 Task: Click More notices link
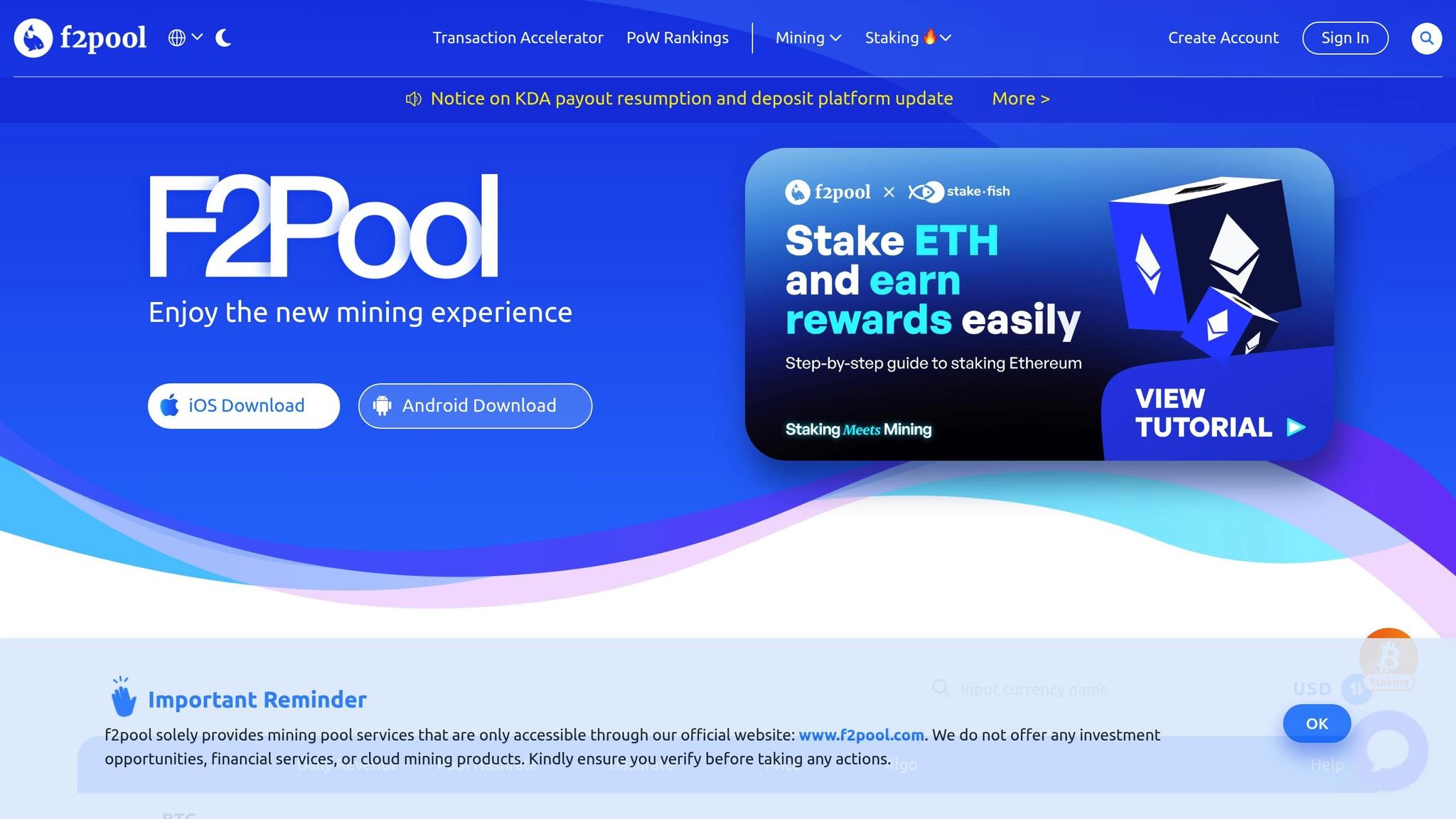coord(1020,99)
